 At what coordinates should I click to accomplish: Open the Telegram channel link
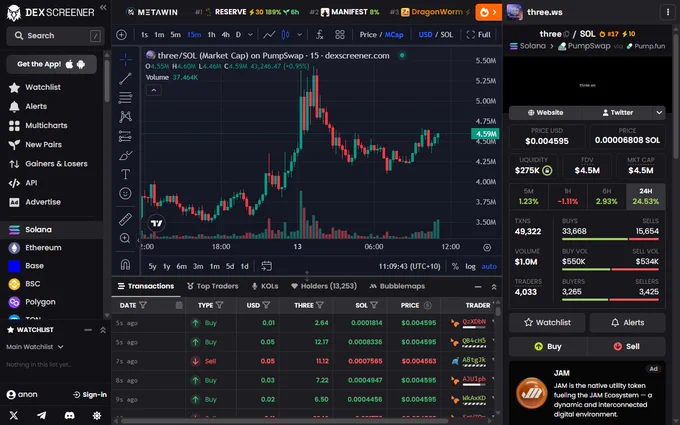pyautogui.click(x=42, y=415)
